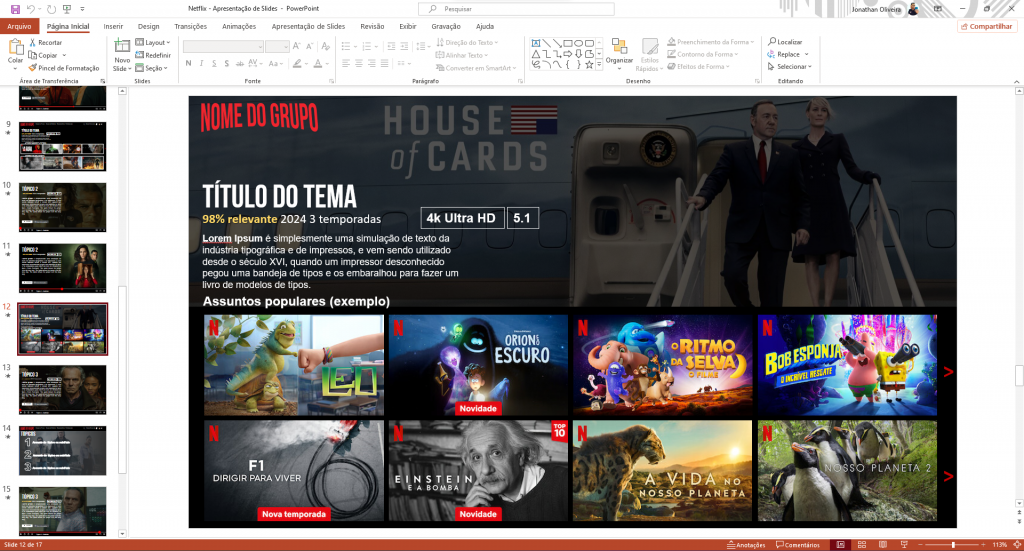Image resolution: width=1024 pixels, height=551 pixels.
Task: Start slideshow from status bar icon
Action: pos(904,545)
